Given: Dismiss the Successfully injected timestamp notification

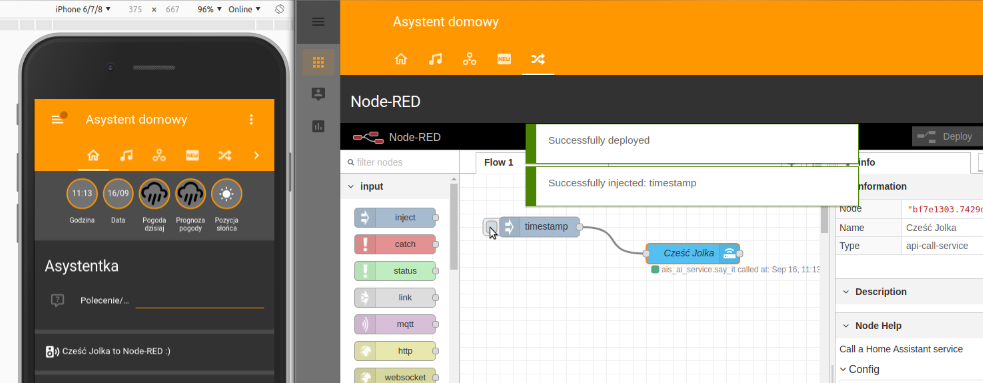Looking at the screenshot, I should [x=691, y=186].
